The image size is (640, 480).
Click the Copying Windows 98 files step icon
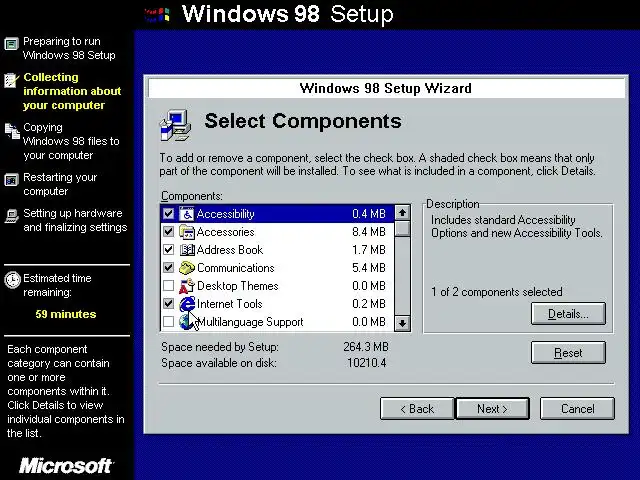[12, 131]
